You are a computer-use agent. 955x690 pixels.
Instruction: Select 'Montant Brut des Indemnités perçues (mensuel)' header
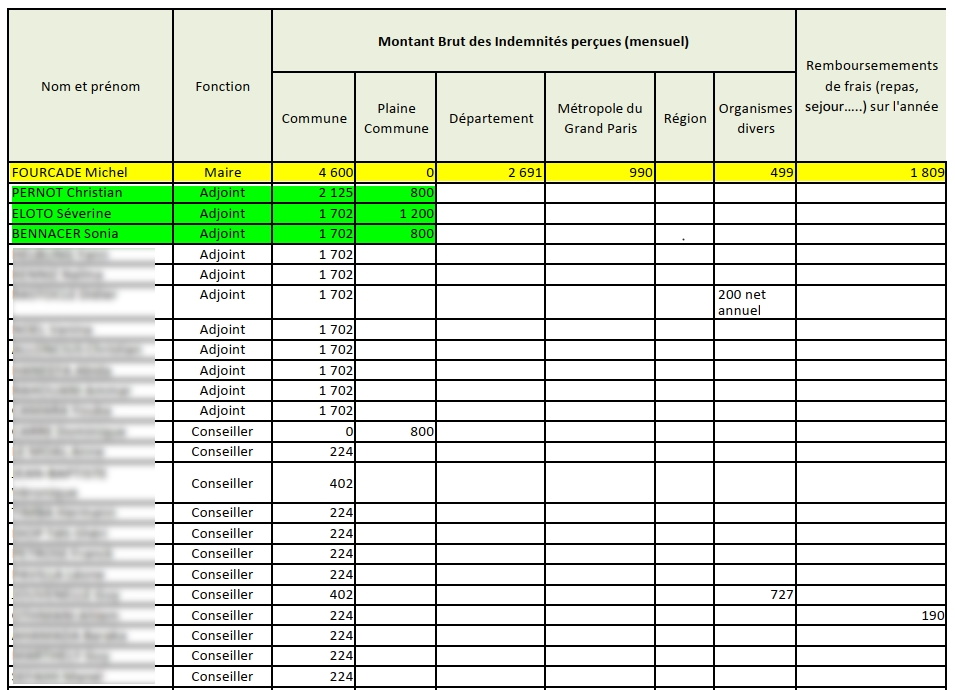pyautogui.click(x=534, y=41)
